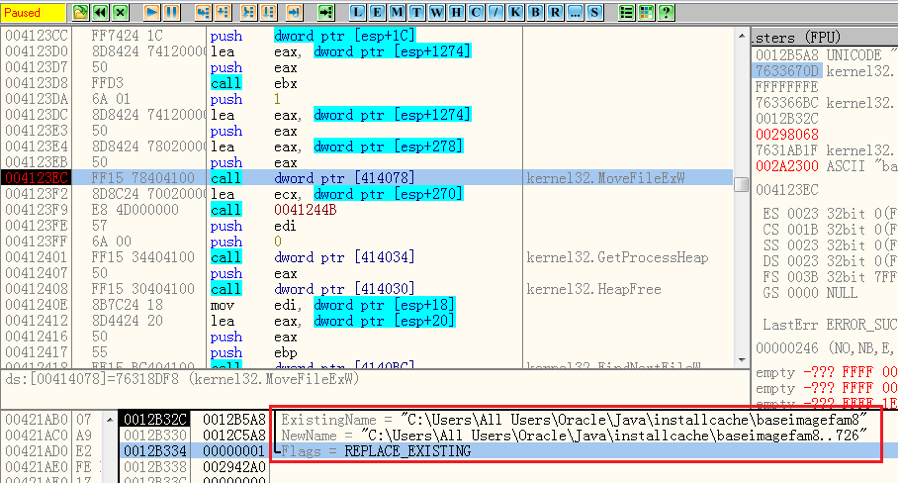Show Threads window with T button
The image size is (899, 486).
coord(417,12)
